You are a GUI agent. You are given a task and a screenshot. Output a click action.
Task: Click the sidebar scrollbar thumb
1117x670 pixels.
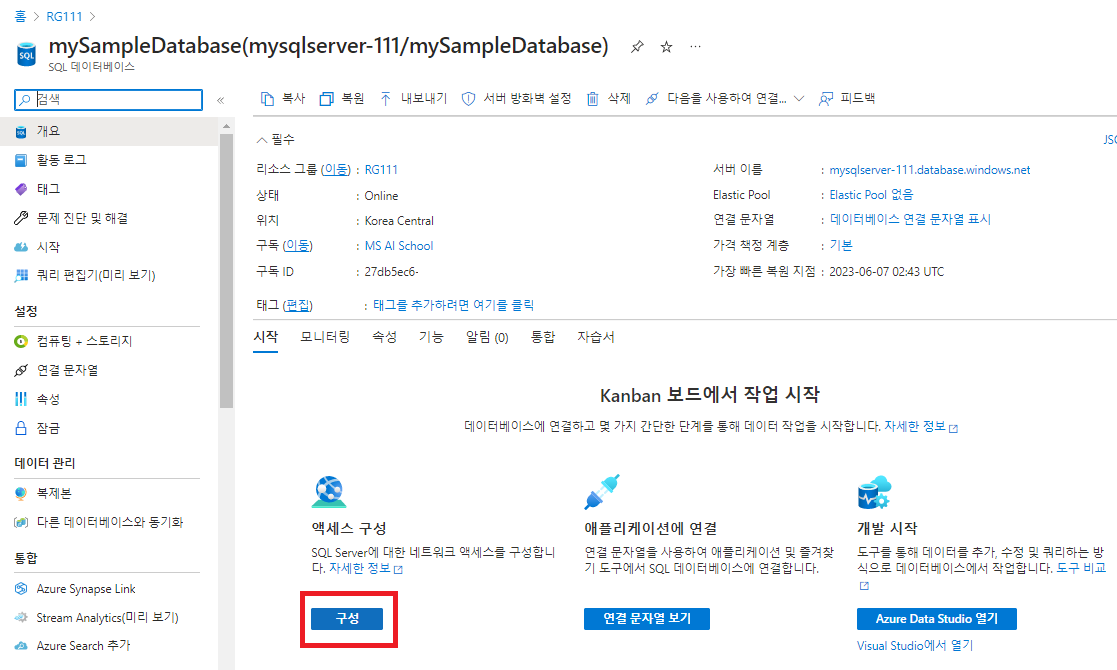tap(227, 271)
